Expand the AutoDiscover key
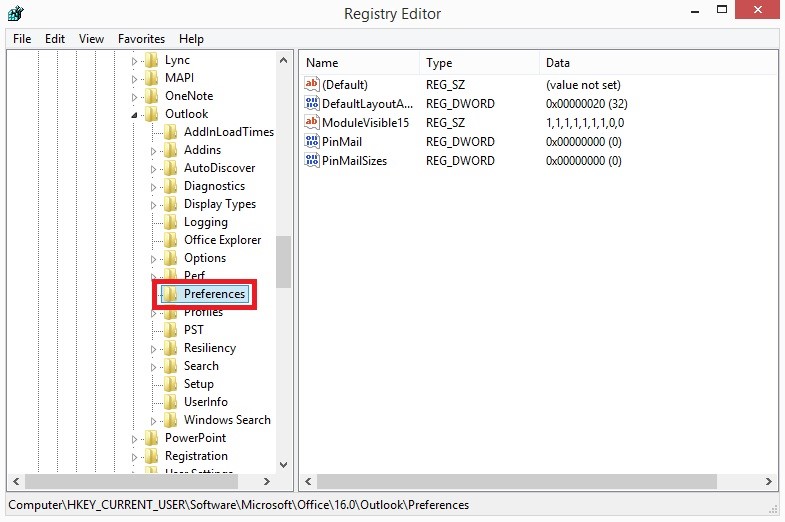This screenshot has height=522, width=785. pyautogui.click(x=153, y=170)
